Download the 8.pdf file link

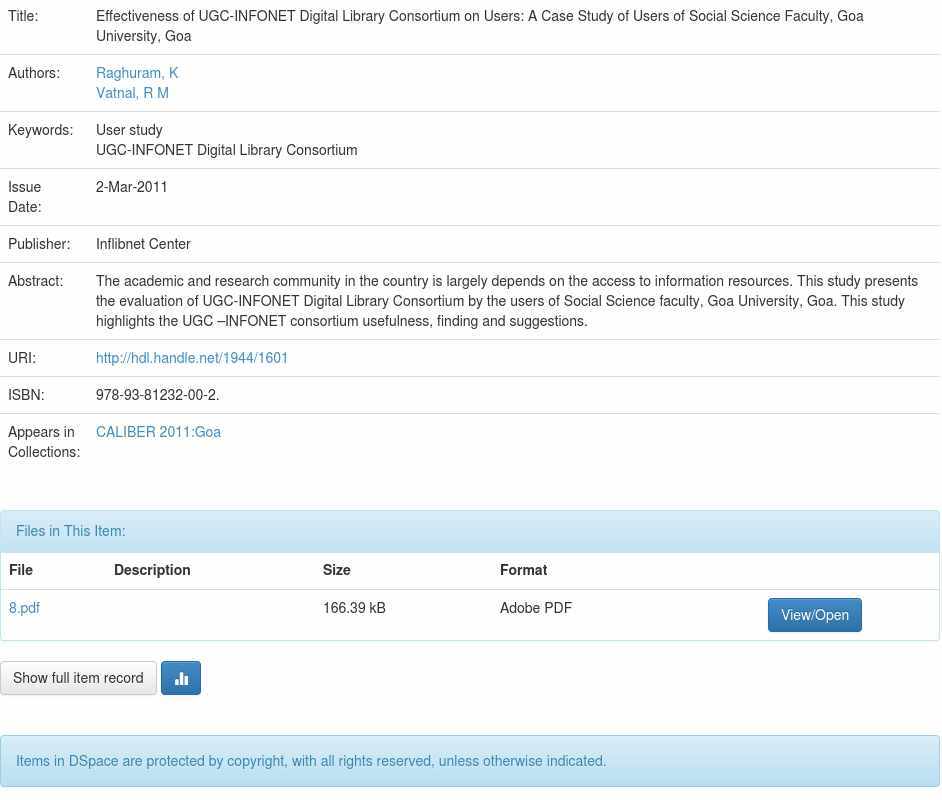pos(24,608)
